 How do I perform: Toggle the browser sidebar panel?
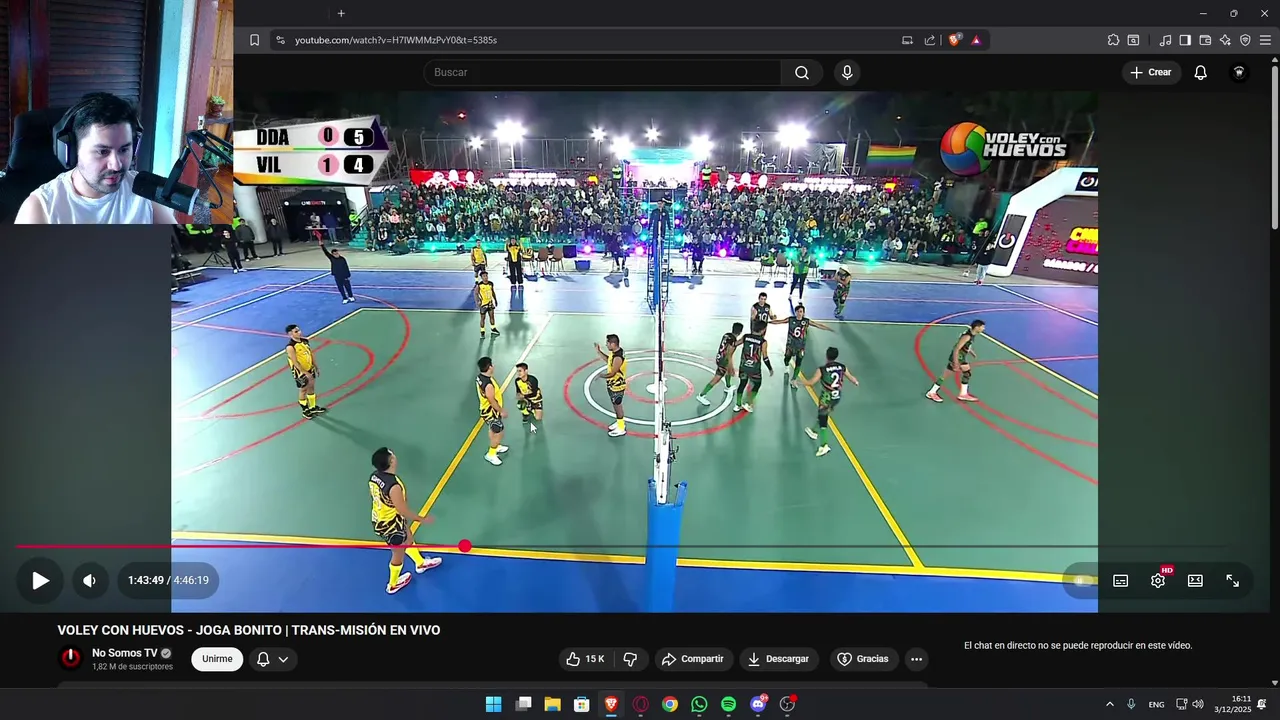pos(1185,40)
